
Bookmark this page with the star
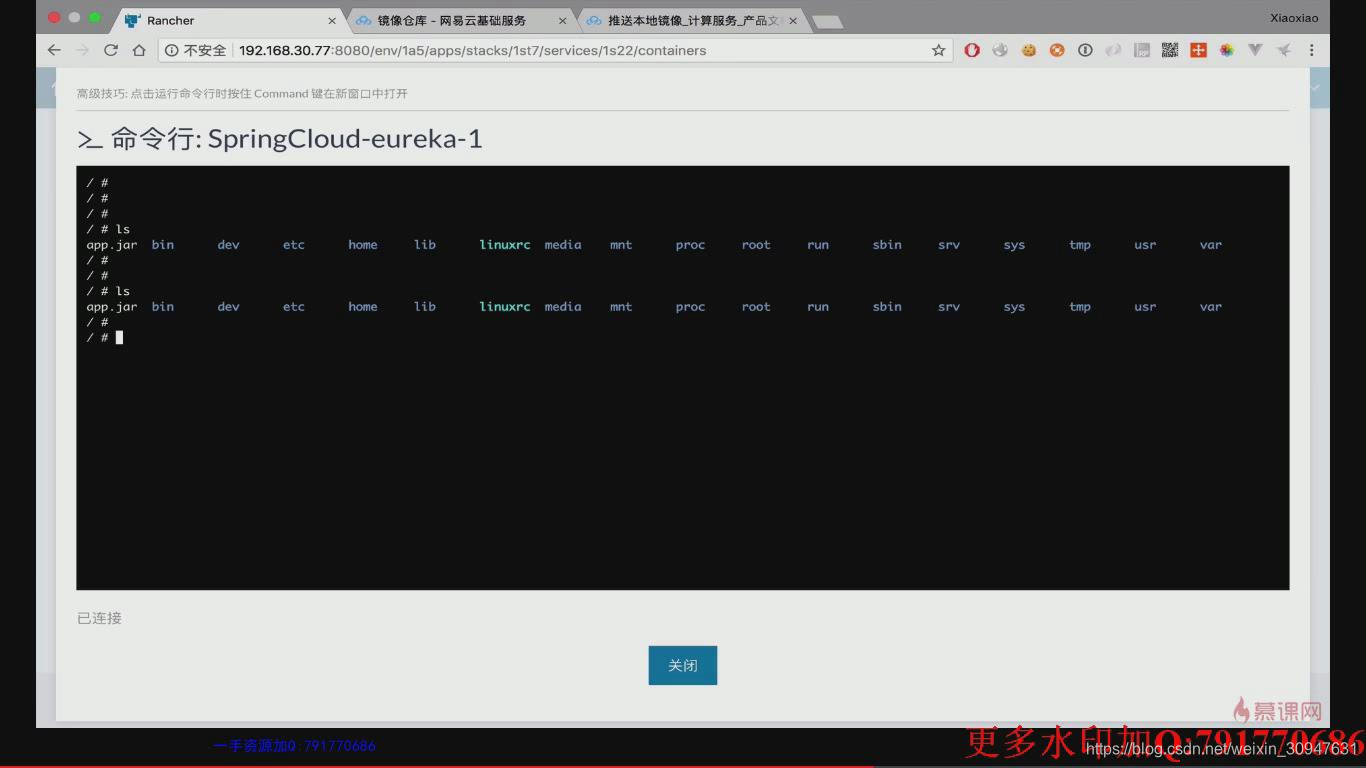[938, 50]
